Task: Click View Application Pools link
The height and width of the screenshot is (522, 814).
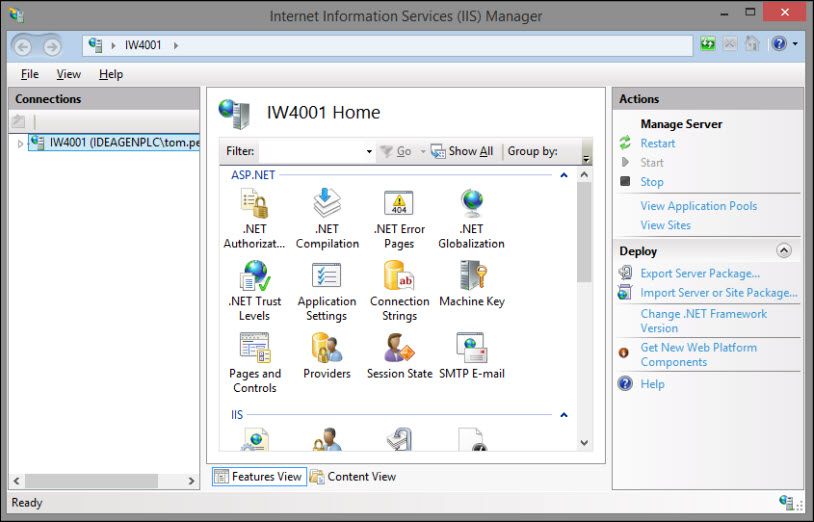Action: click(x=698, y=206)
